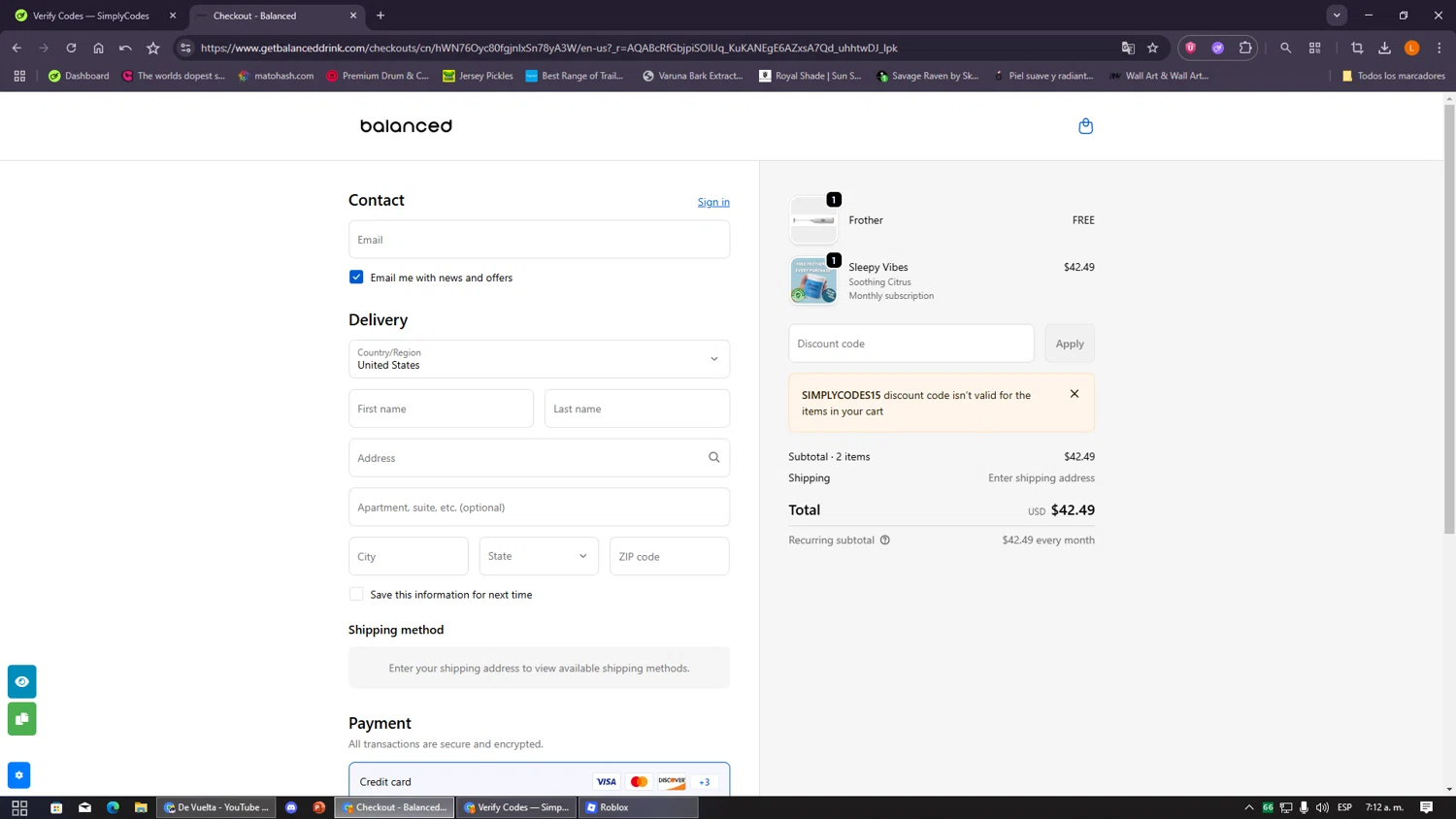Screen dimensions: 1456x819
Task: Expand the State dropdown
Action: tap(539, 556)
